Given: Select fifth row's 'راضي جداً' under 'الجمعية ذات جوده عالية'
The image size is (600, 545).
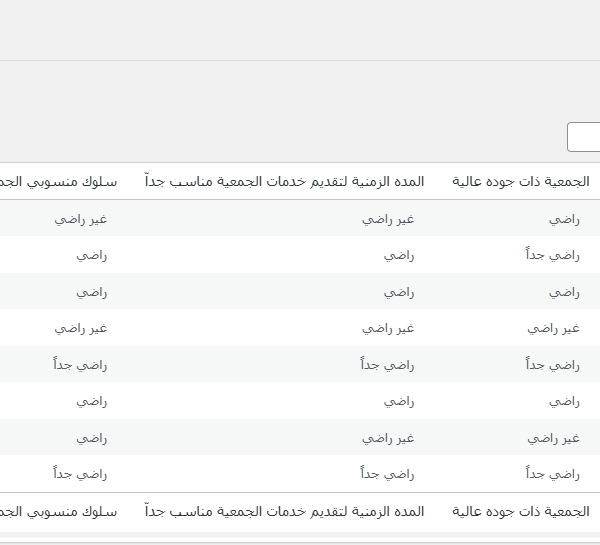Looking at the screenshot, I should tap(553, 365).
